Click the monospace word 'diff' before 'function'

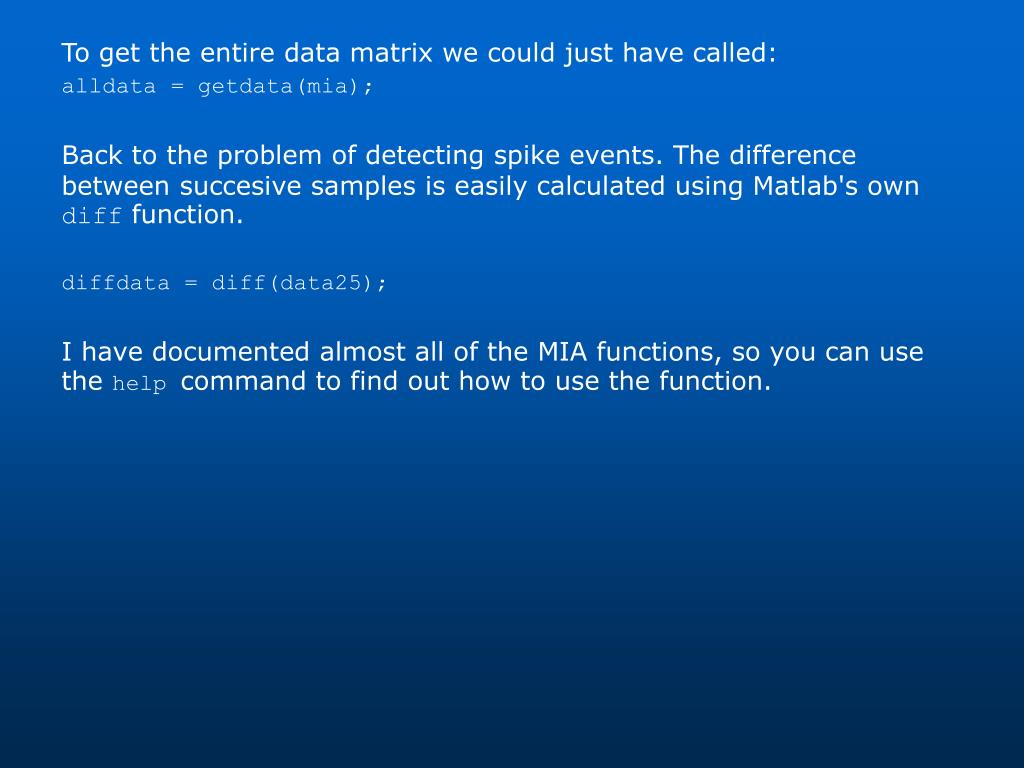(x=91, y=216)
